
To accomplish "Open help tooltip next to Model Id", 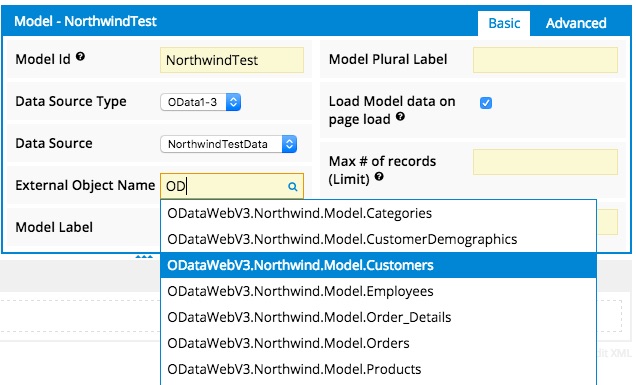I will pos(80,56).
